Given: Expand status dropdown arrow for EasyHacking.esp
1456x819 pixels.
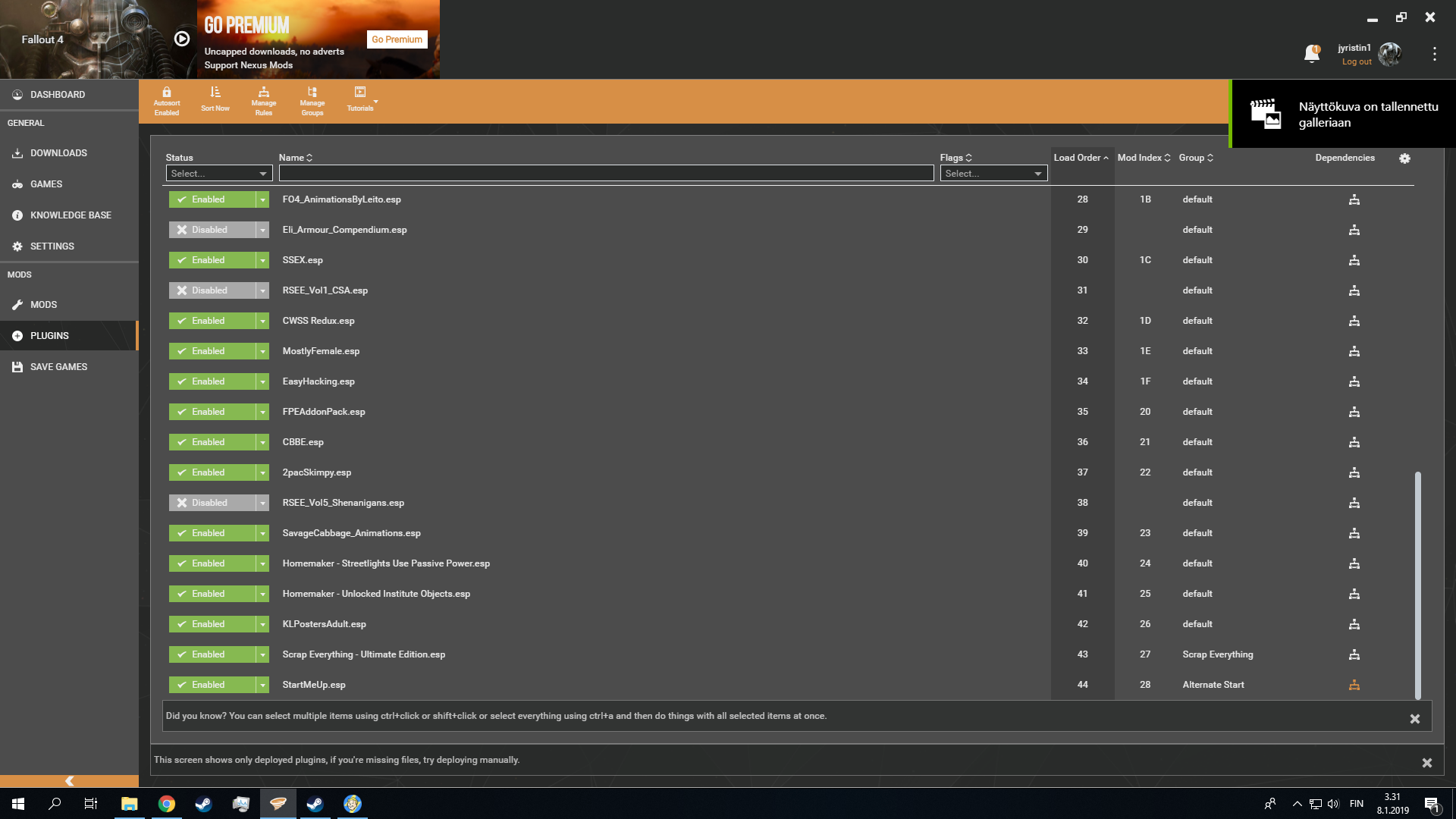Looking at the screenshot, I should pyautogui.click(x=263, y=381).
